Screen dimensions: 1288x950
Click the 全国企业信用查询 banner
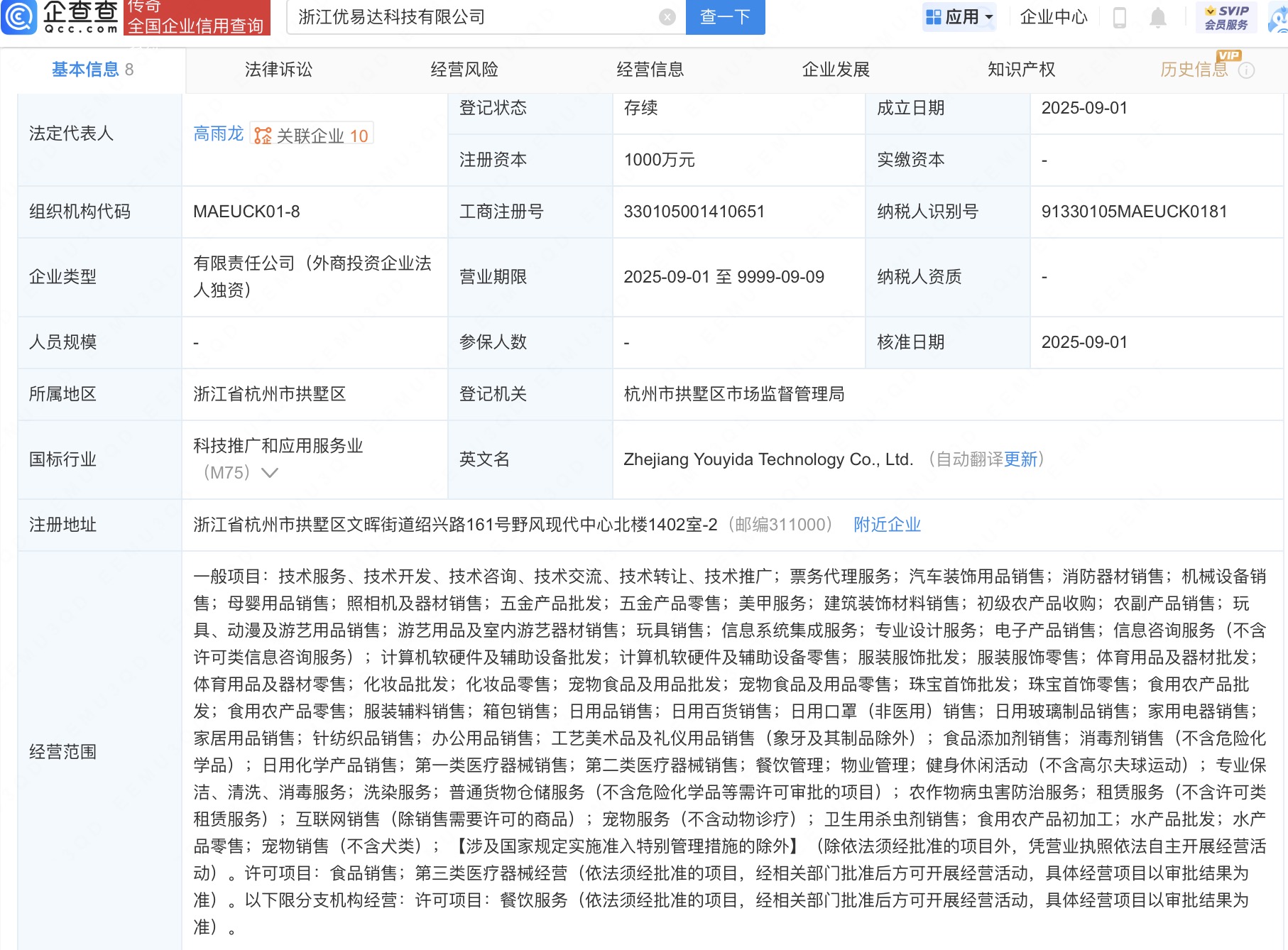[x=197, y=18]
